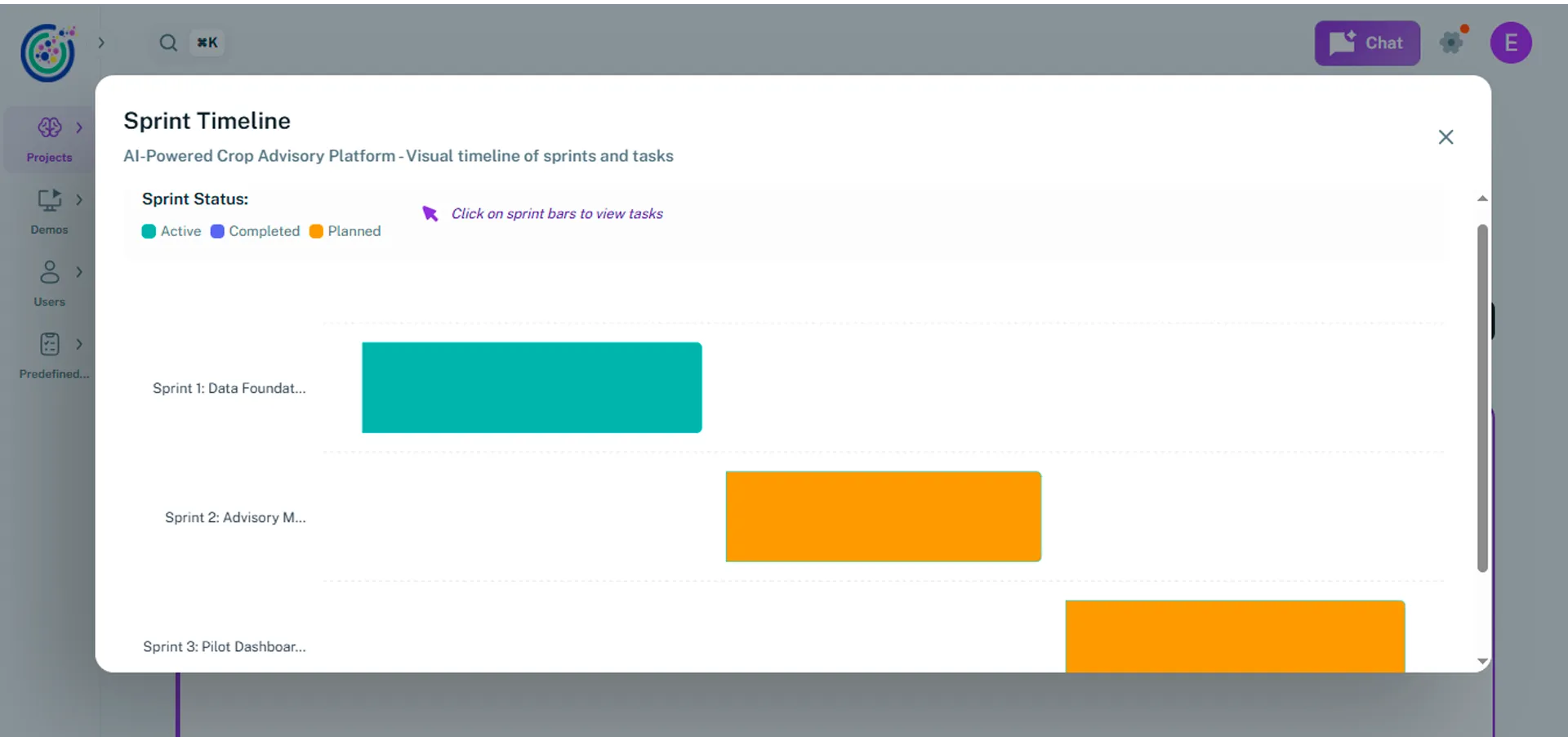
Task: Open the Projects brain icon
Action: coord(49,127)
